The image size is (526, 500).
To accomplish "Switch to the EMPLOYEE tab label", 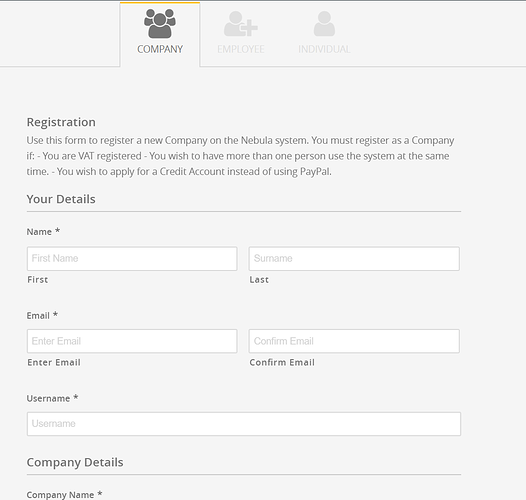I will pos(241,49).
